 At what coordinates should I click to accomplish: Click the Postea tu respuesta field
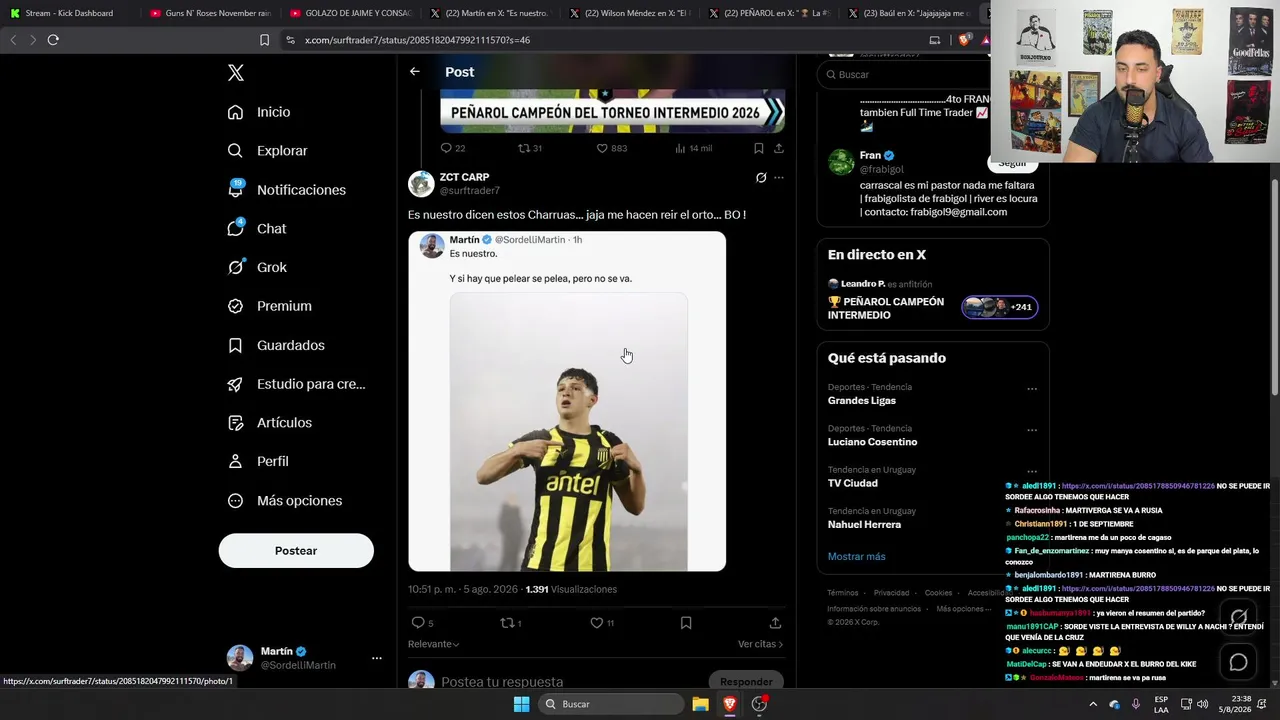(x=502, y=682)
